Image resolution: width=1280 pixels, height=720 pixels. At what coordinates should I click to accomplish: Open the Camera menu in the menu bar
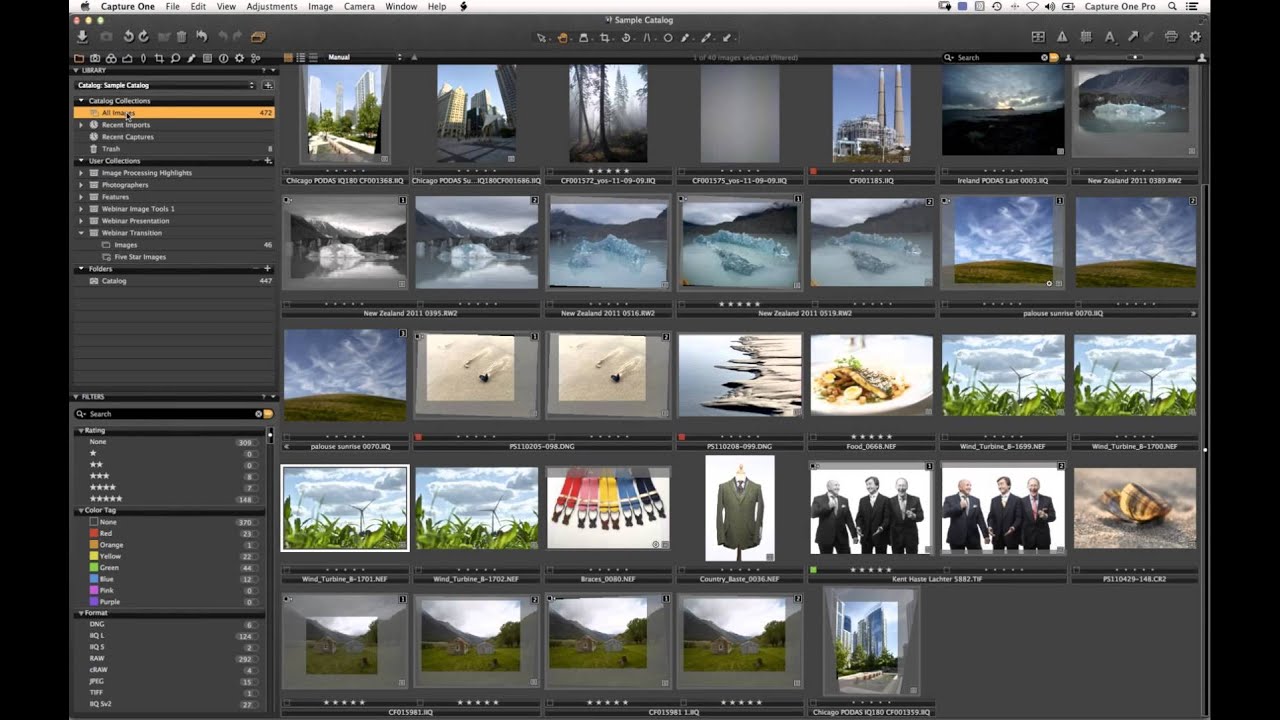(358, 6)
